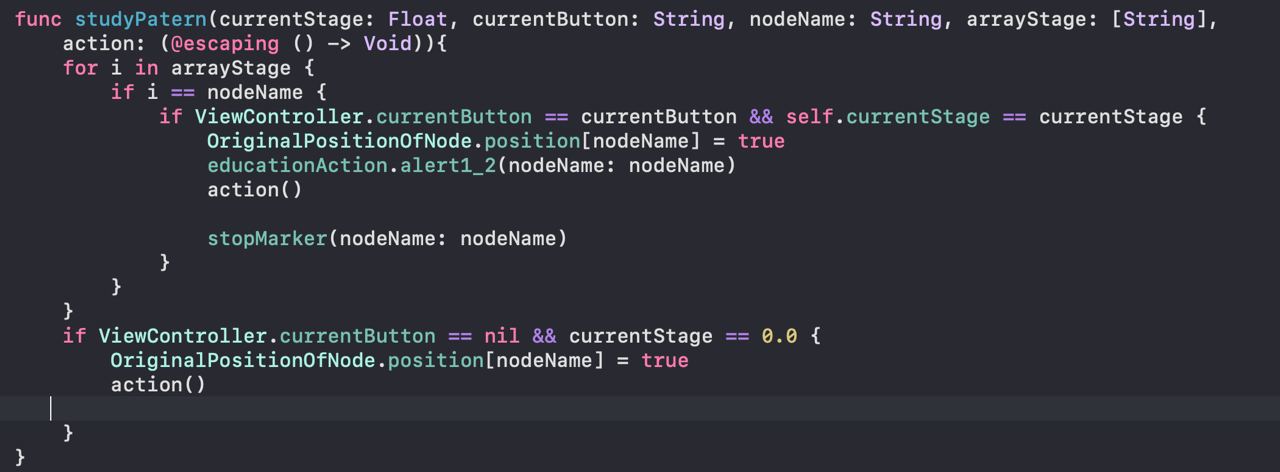Select the Void return type

click(x=387, y=44)
